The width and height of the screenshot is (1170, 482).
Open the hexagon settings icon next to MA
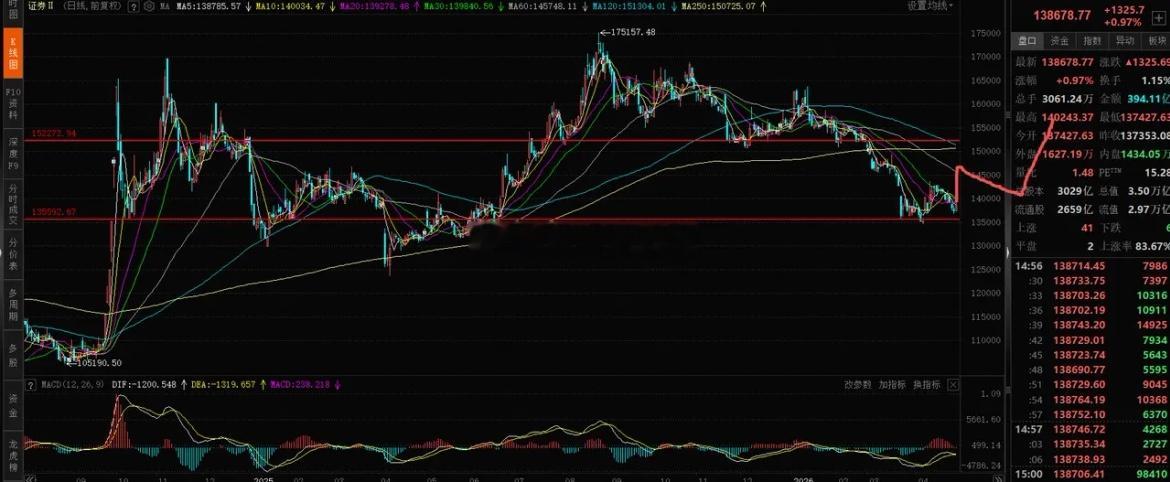[x=149, y=7]
